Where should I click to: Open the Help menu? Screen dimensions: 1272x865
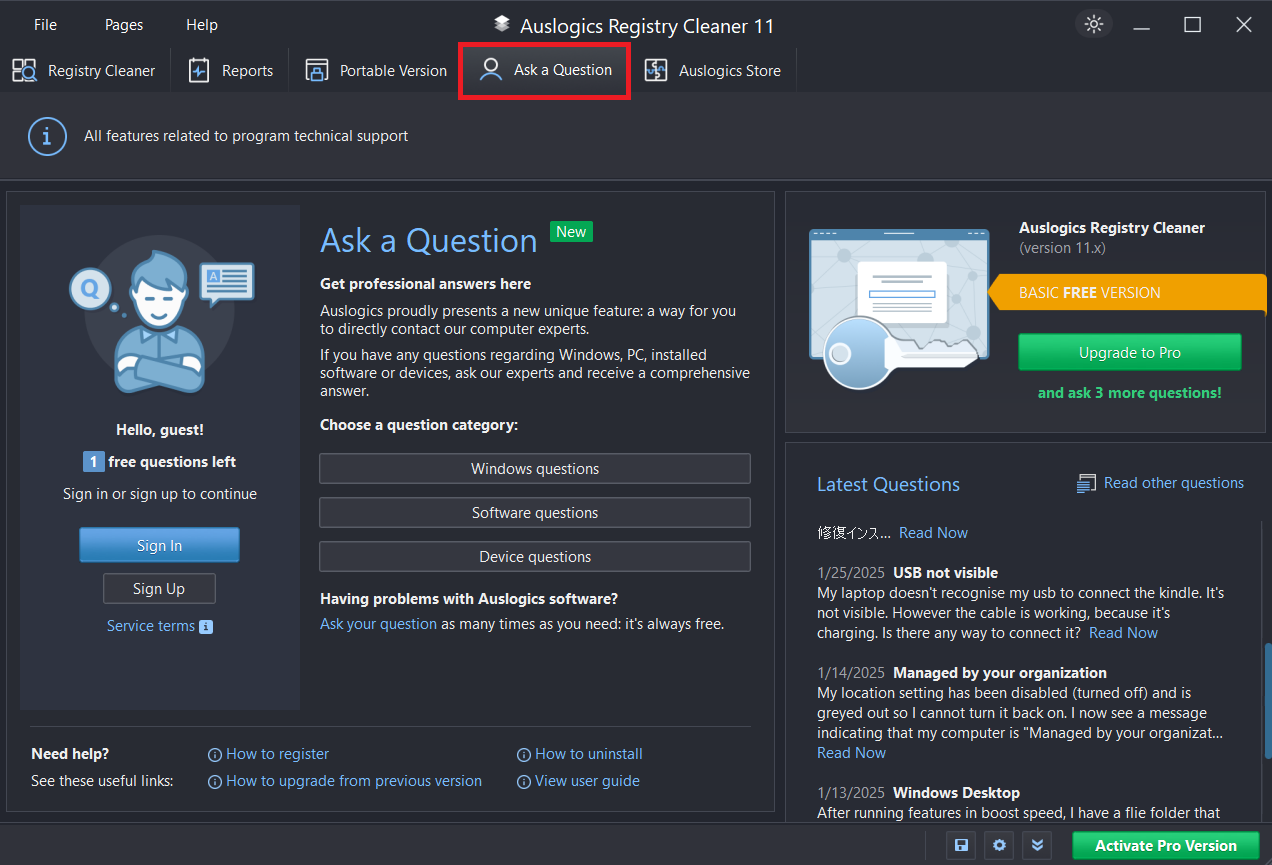click(201, 25)
